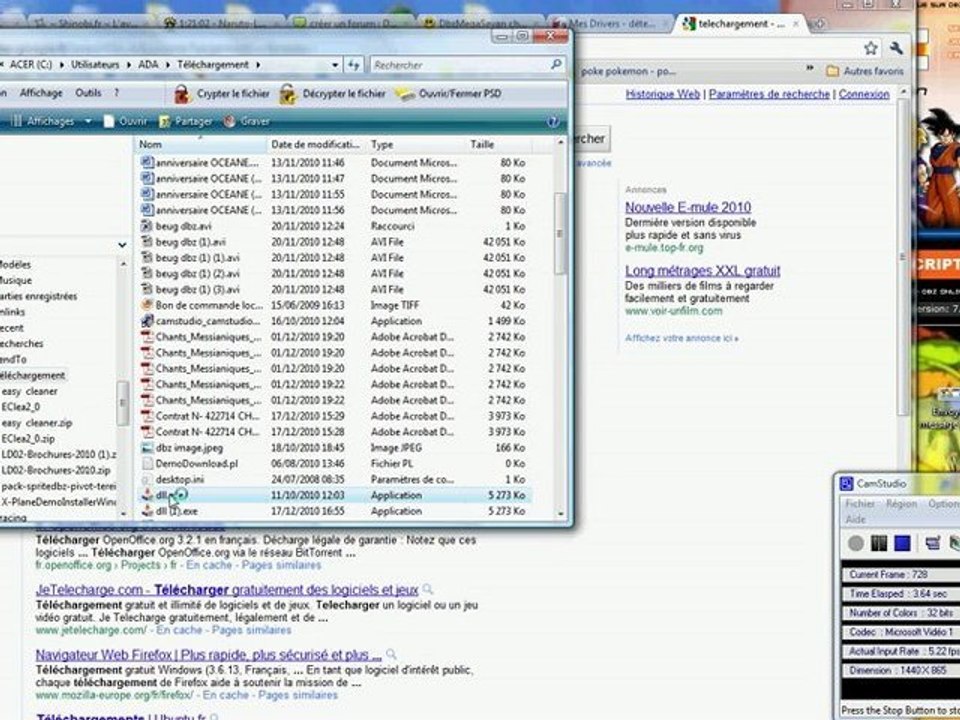Collapse the folders pane chevron
Image resolution: width=960 pixels, height=720 pixels.
pyautogui.click(x=122, y=245)
